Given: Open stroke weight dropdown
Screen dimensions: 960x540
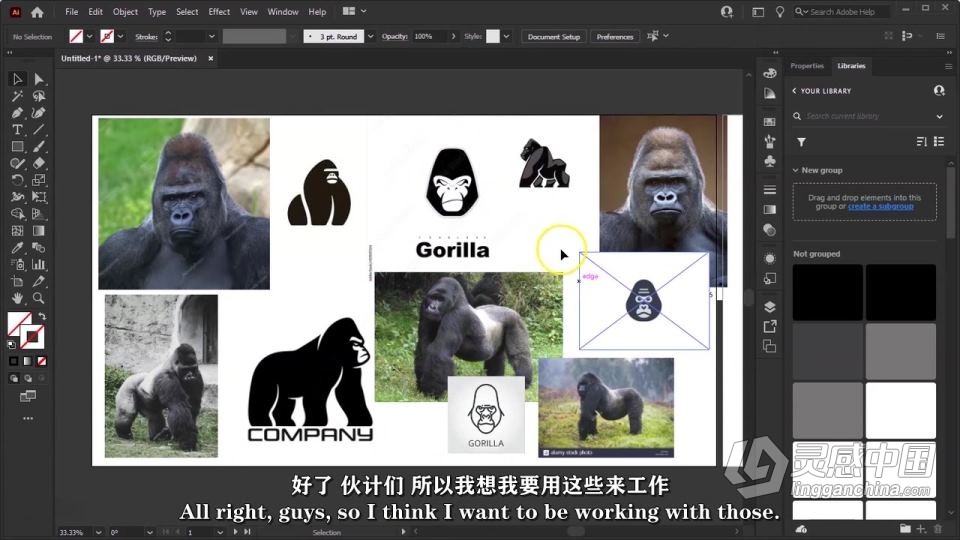Looking at the screenshot, I should (x=212, y=37).
